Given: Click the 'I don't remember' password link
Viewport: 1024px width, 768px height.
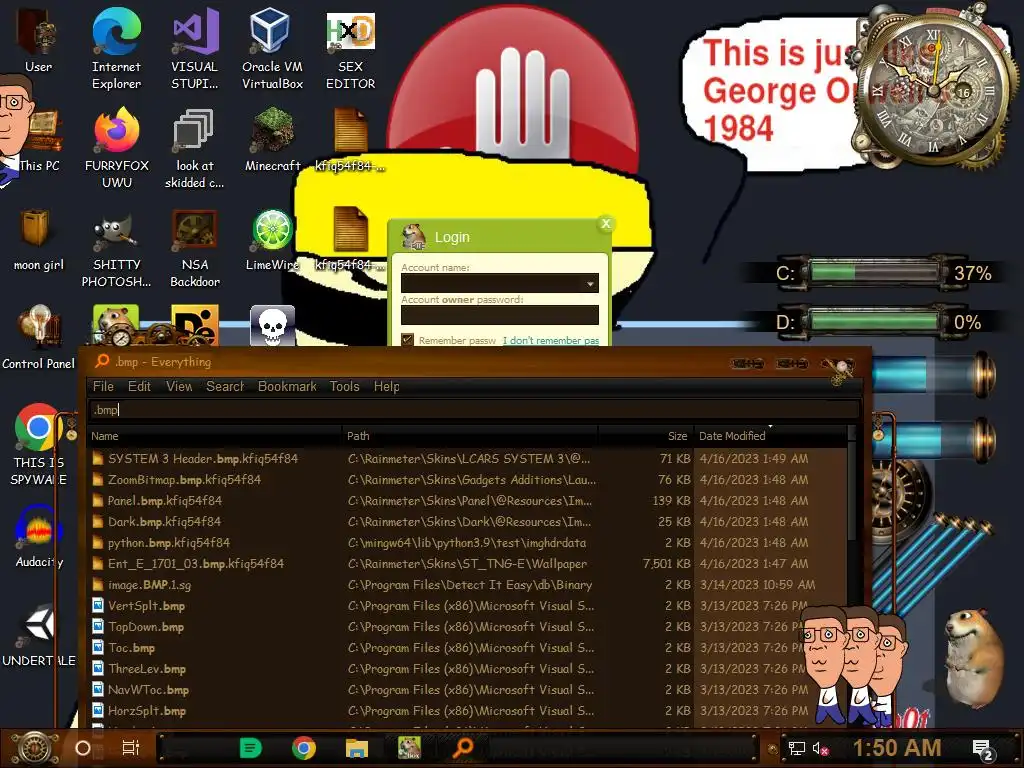Looking at the screenshot, I should (x=551, y=340).
